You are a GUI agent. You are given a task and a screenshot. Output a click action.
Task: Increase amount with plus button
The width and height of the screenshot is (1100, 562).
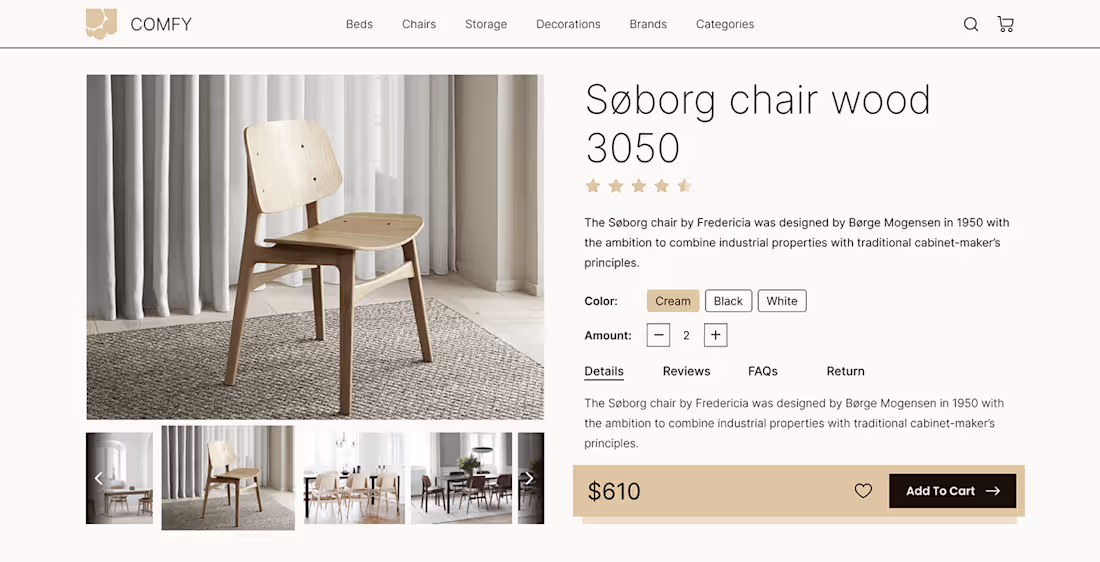[716, 335]
